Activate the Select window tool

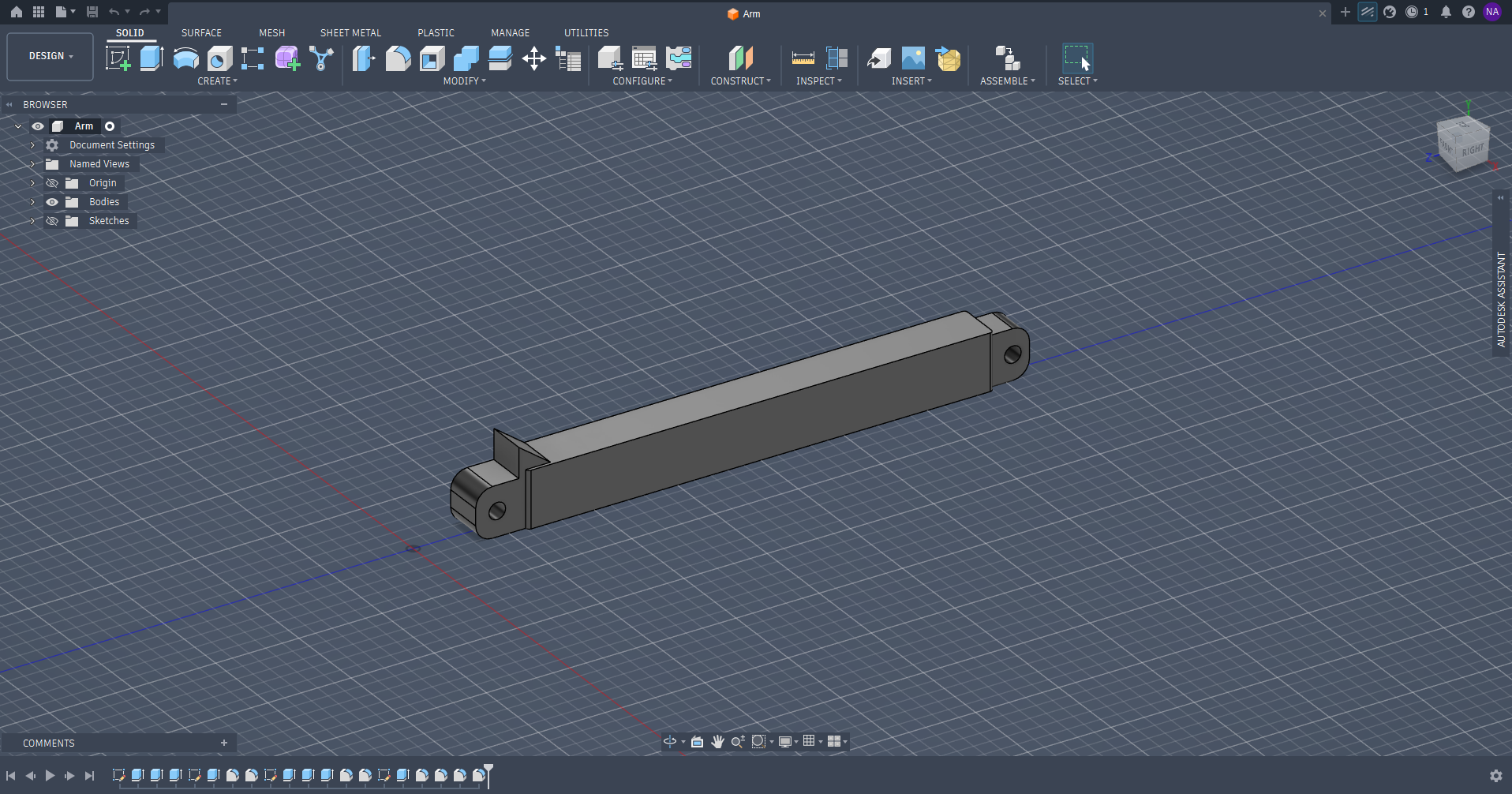[1077, 58]
